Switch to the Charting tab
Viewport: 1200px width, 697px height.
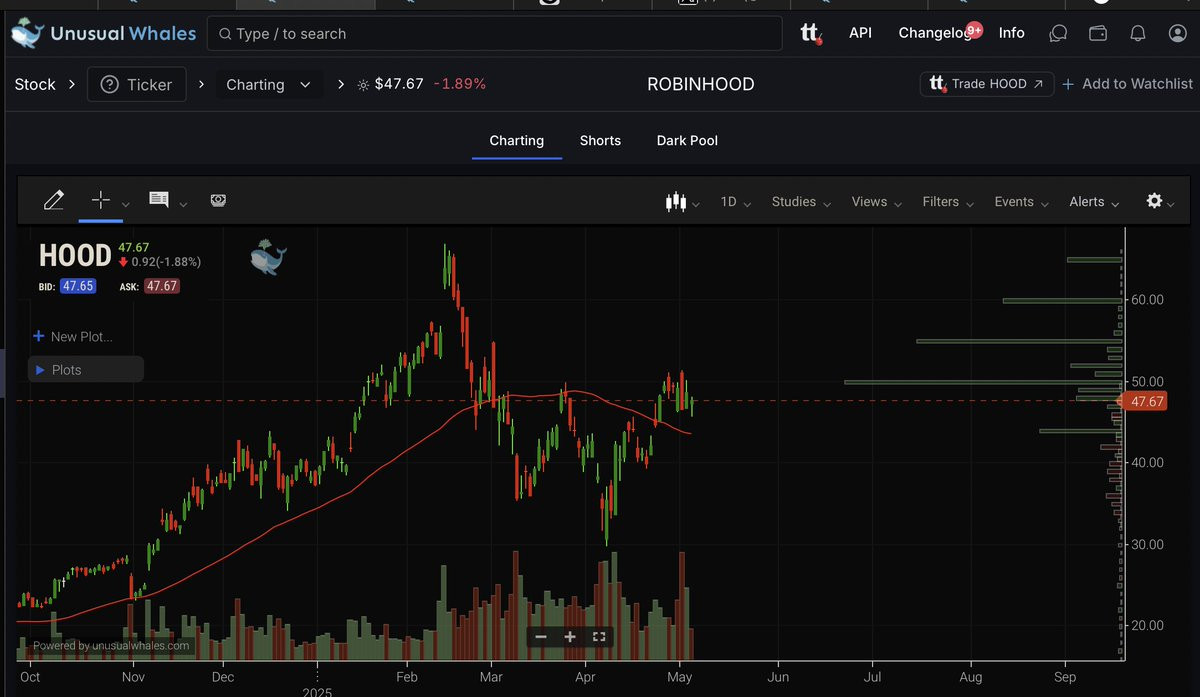[517, 141]
